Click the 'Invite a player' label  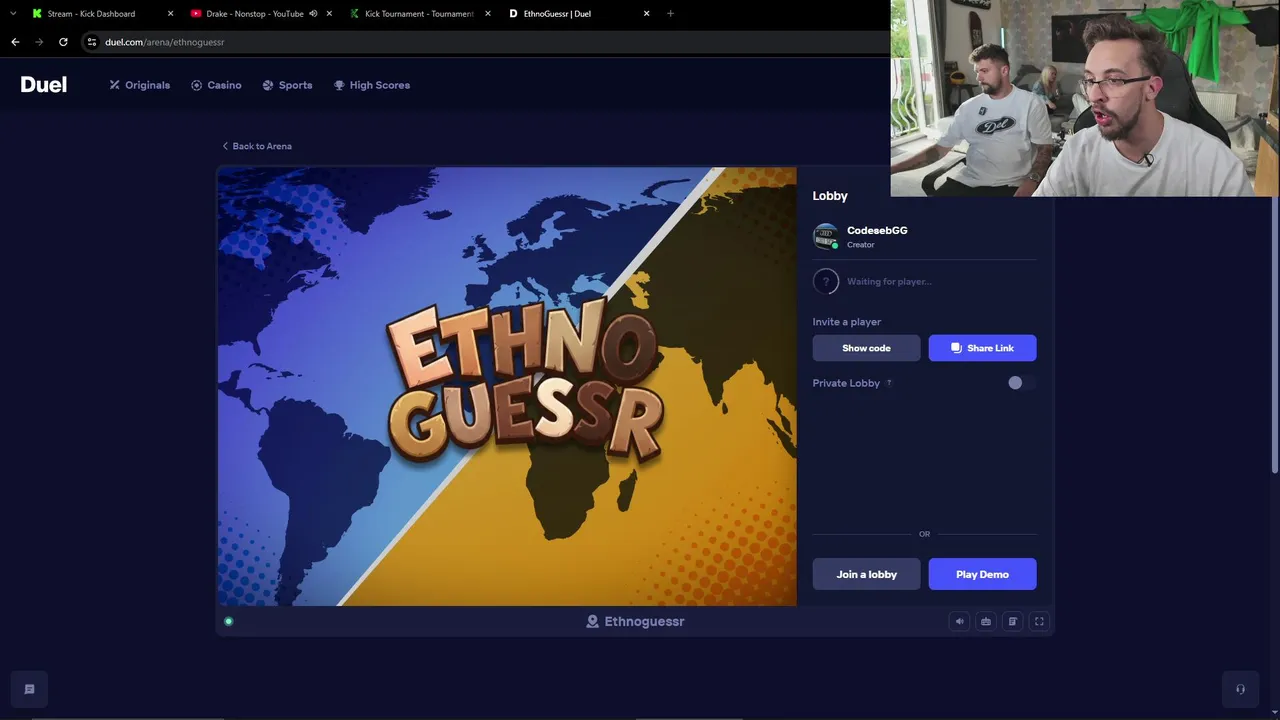[847, 322]
